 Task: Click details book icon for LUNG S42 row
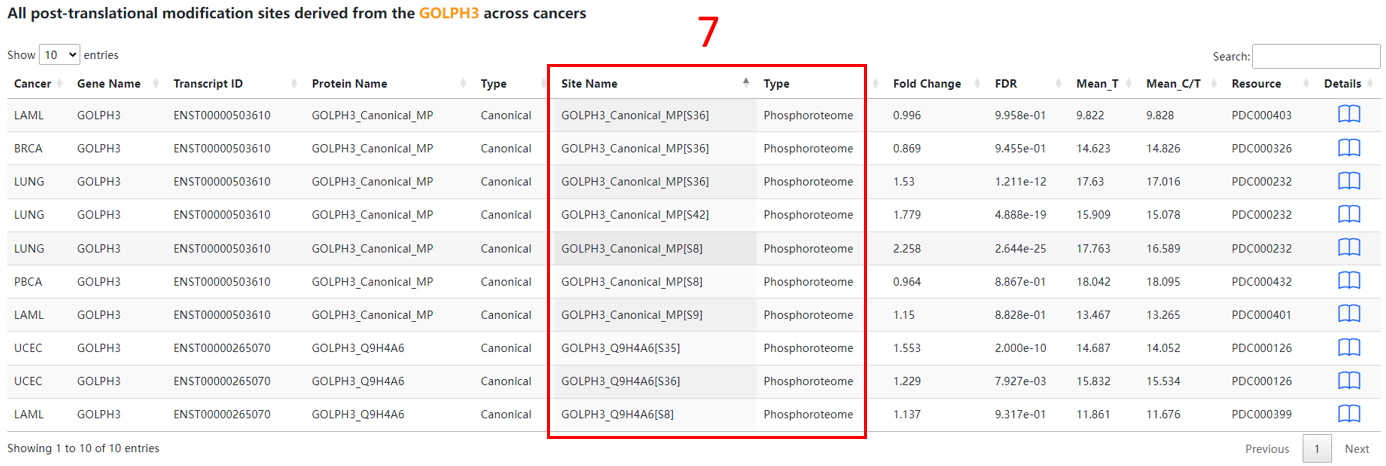tap(1349, 214)
